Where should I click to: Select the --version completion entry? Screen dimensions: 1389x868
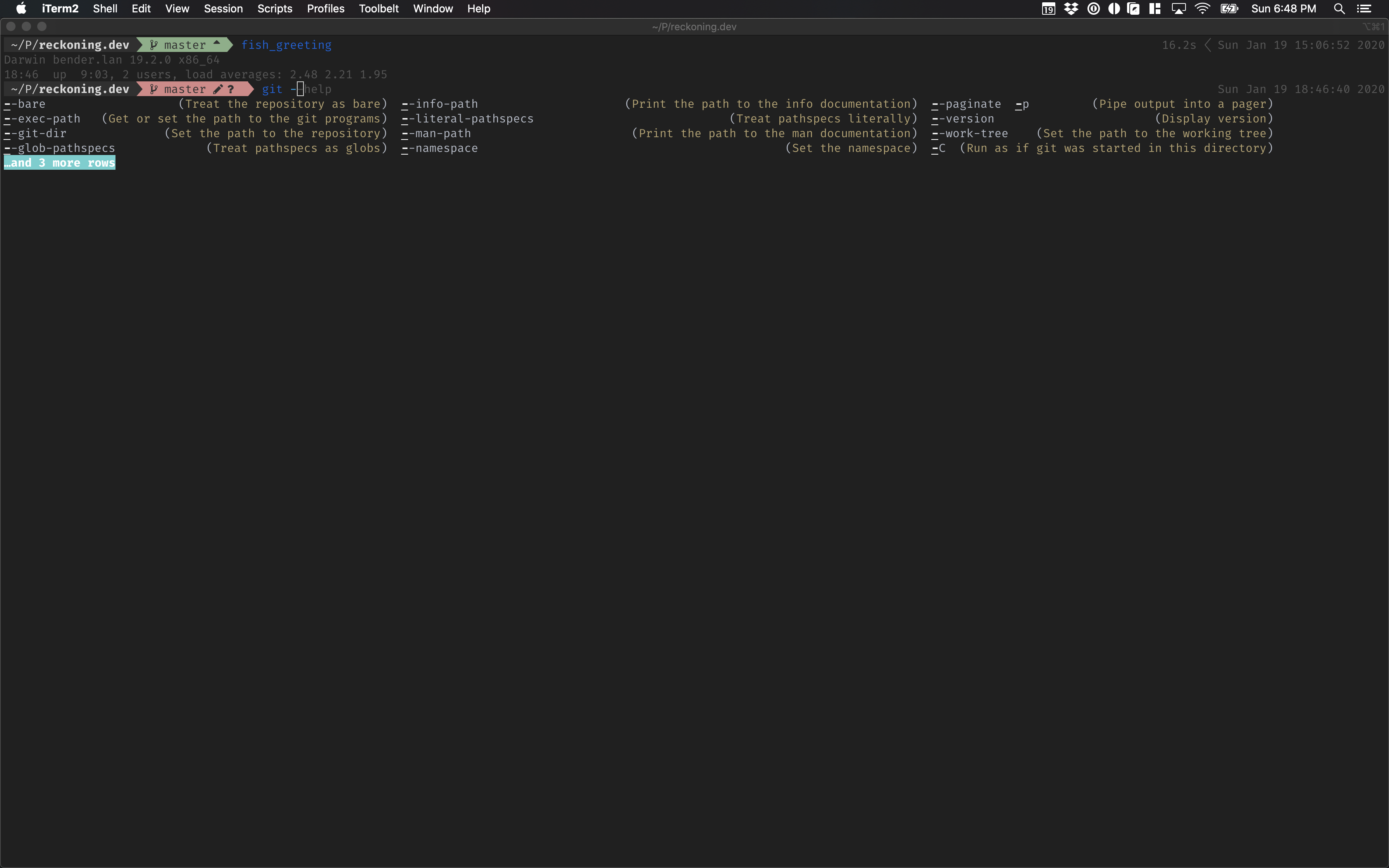point(962,118)
